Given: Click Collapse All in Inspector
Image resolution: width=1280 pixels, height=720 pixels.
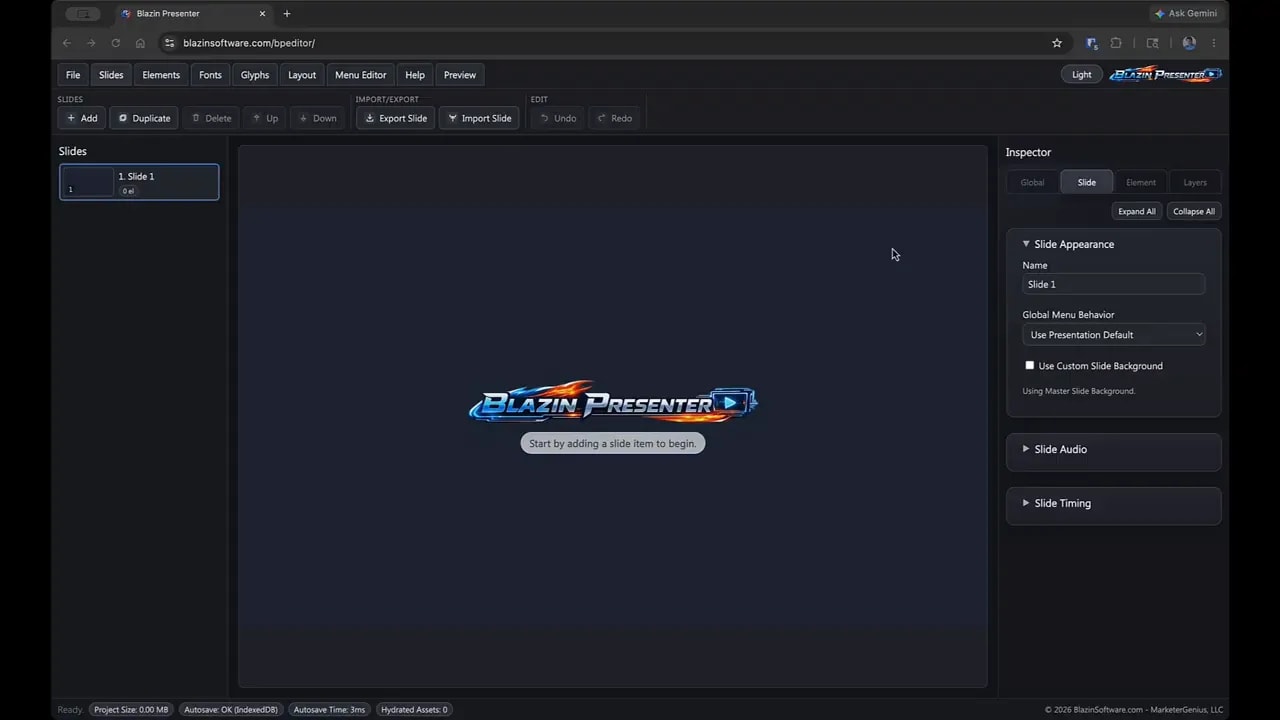Looking at the screenshot, I should click(1194, 211).
